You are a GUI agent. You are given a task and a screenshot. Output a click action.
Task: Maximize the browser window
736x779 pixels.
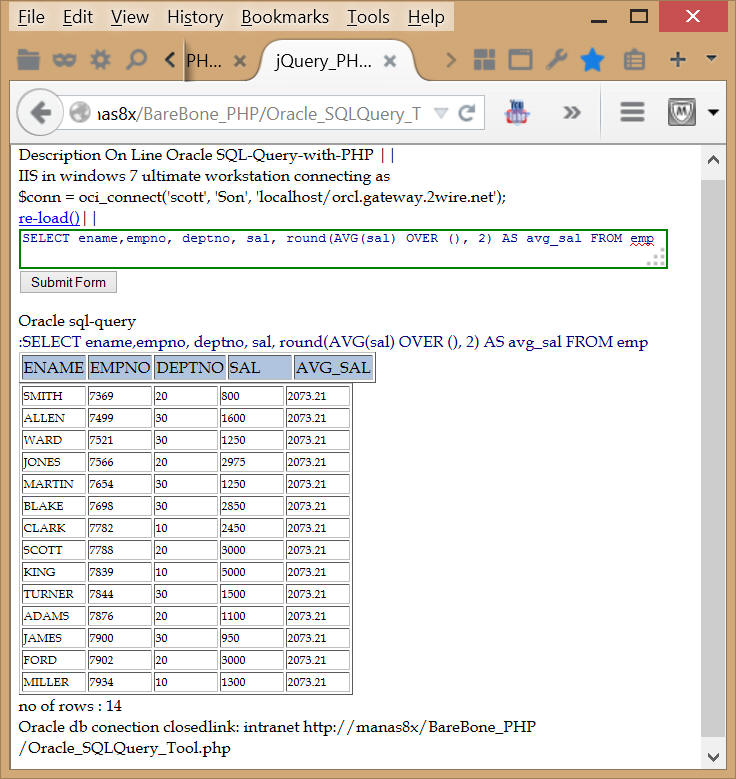639,16
